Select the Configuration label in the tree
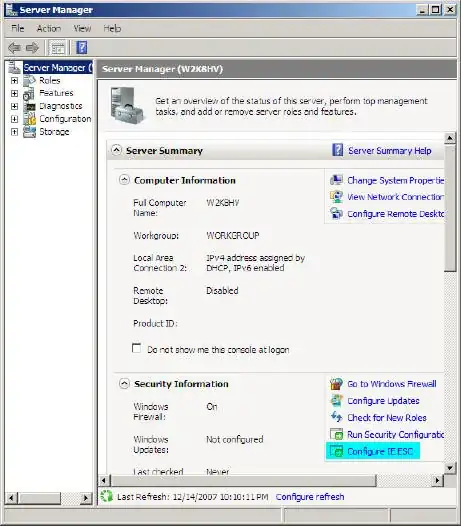 click(65, 119)
